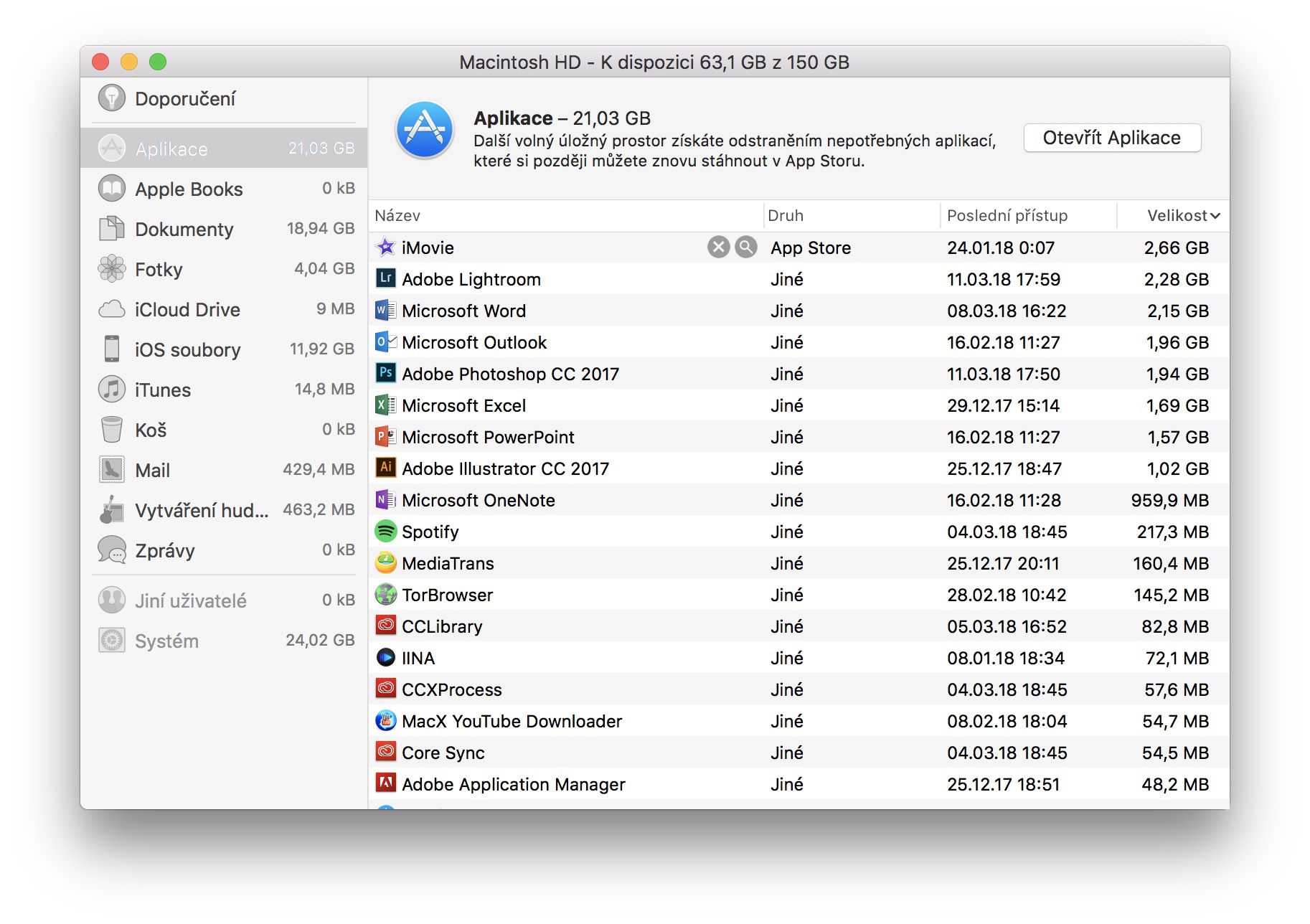Viewport: 1310px width, 924px height.
Task: Open Doporučení in the sidebar
Action: tap(185, 99)
